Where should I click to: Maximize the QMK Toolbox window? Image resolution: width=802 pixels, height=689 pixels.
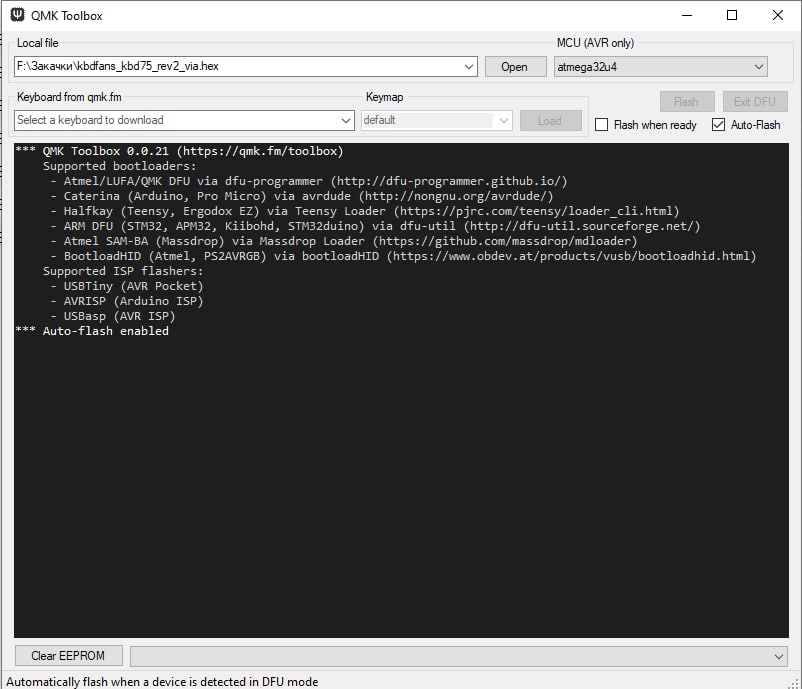point(732,15)
